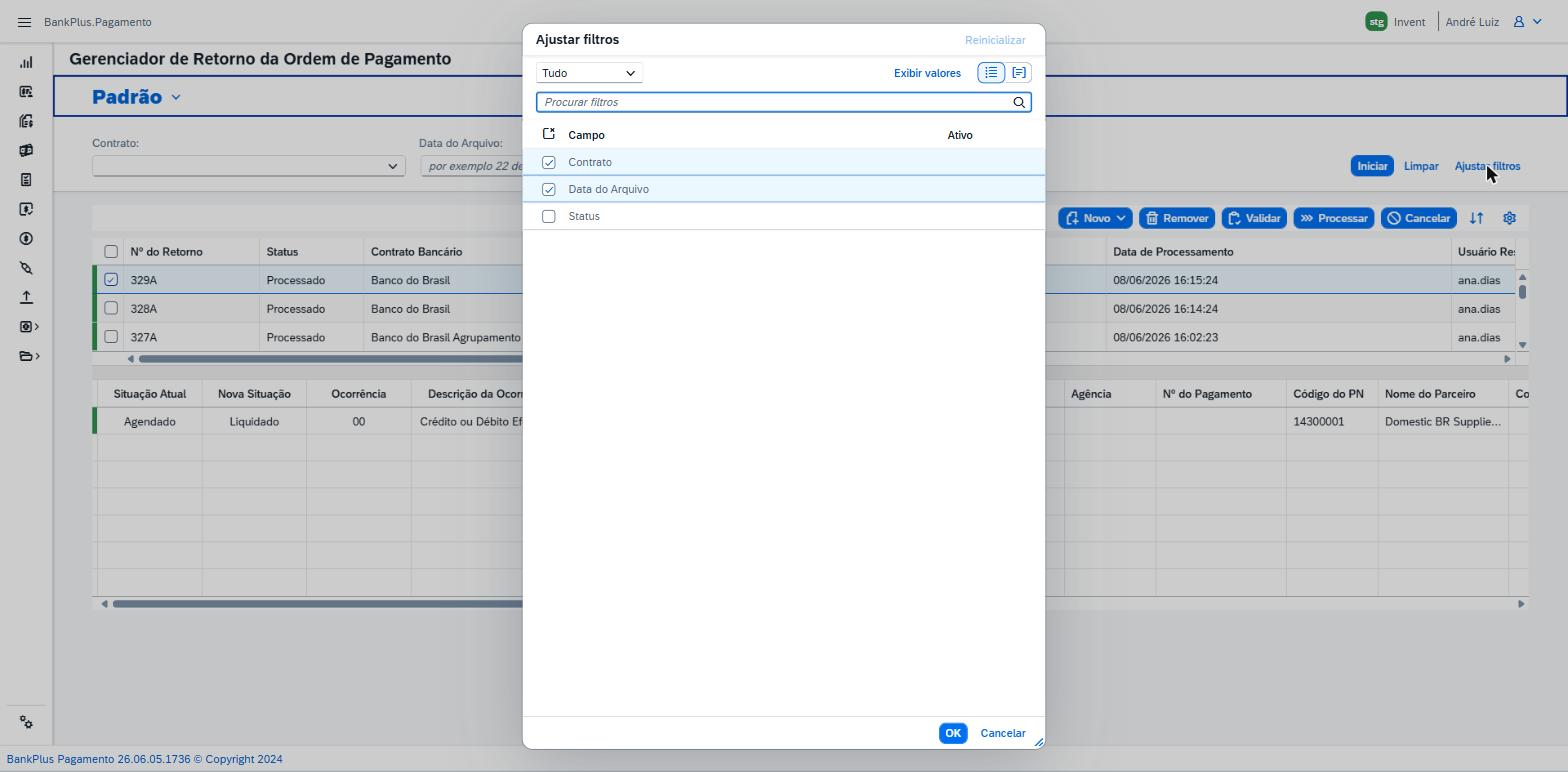Tick the checkbox for row 328A

pos(111,308)
